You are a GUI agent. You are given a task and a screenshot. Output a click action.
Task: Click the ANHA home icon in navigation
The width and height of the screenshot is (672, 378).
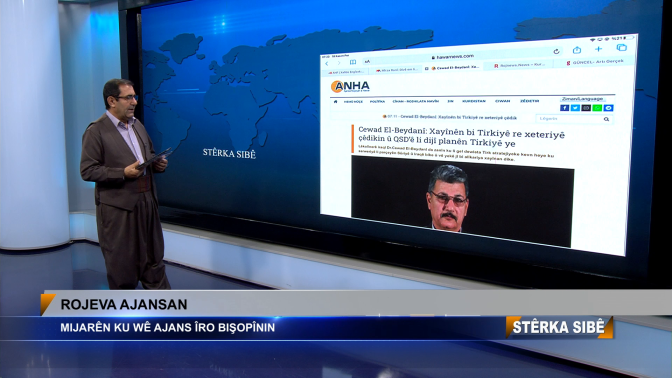point(336,102)
